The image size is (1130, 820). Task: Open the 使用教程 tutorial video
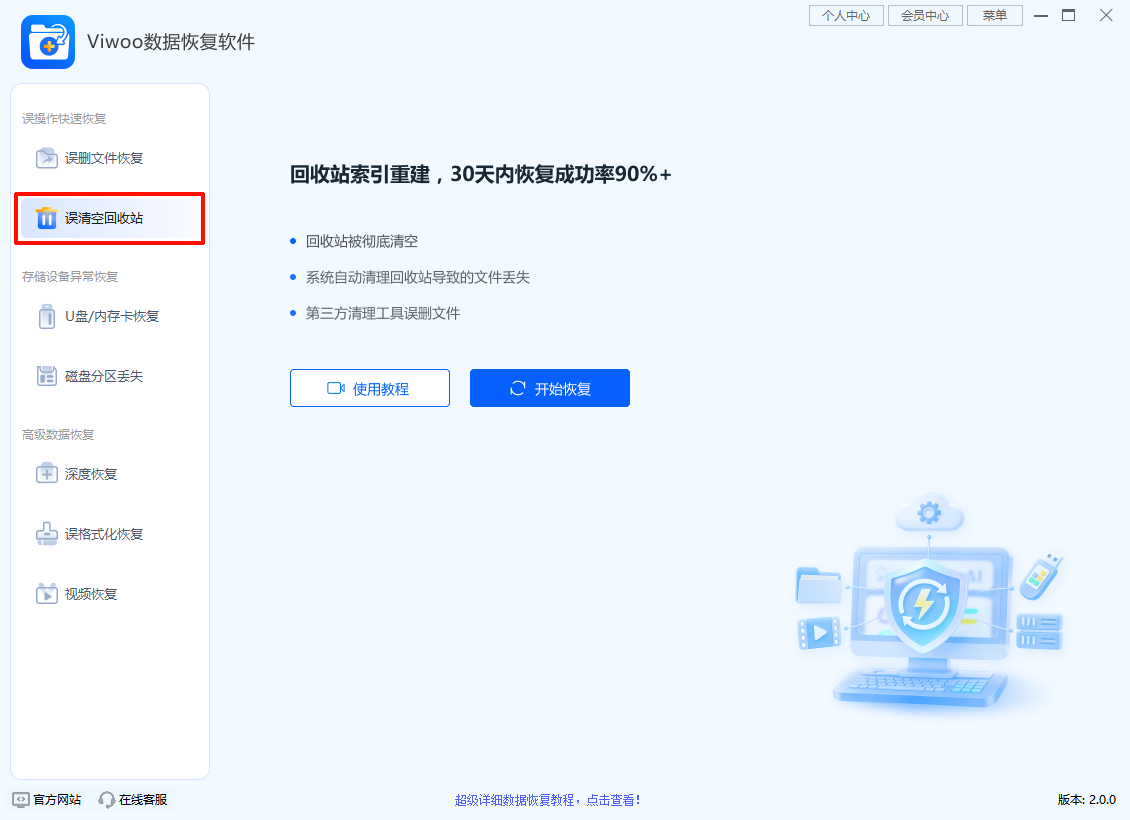coord(369,388)
